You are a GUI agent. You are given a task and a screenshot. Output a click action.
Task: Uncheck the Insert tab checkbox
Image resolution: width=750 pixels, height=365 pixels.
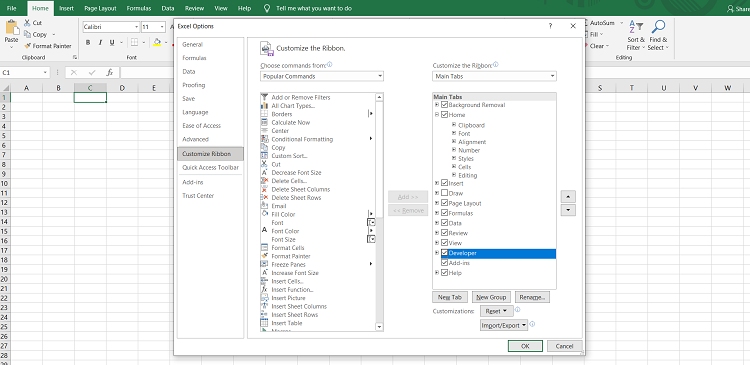coord(444,183)
